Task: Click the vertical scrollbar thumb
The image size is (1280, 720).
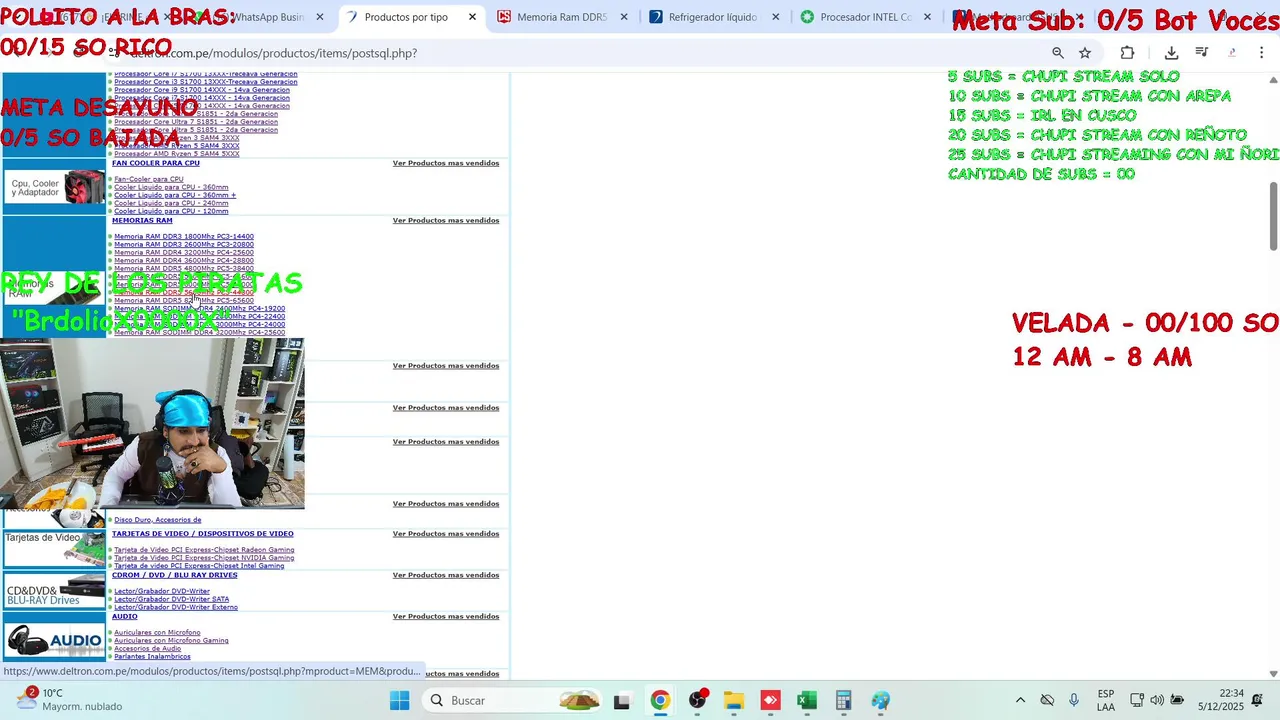Action: click(x=1273, y=216)
